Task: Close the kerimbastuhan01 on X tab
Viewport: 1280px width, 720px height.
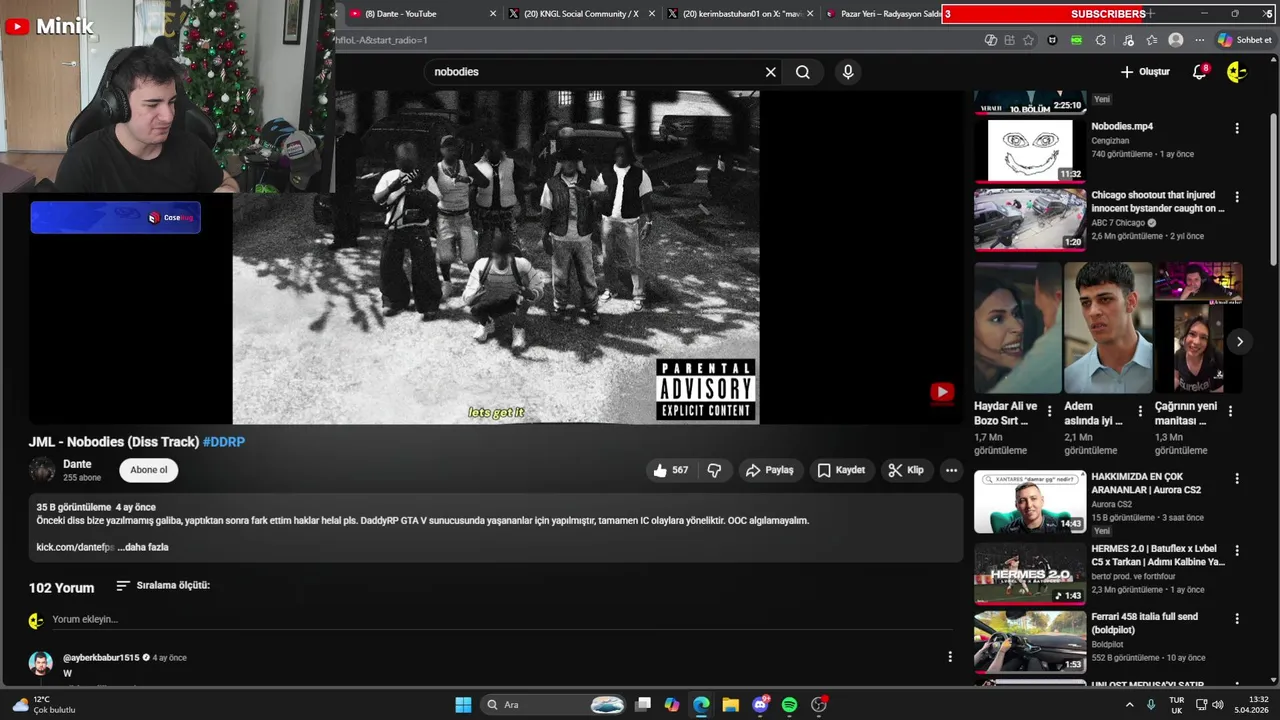Action: [810, 14]
